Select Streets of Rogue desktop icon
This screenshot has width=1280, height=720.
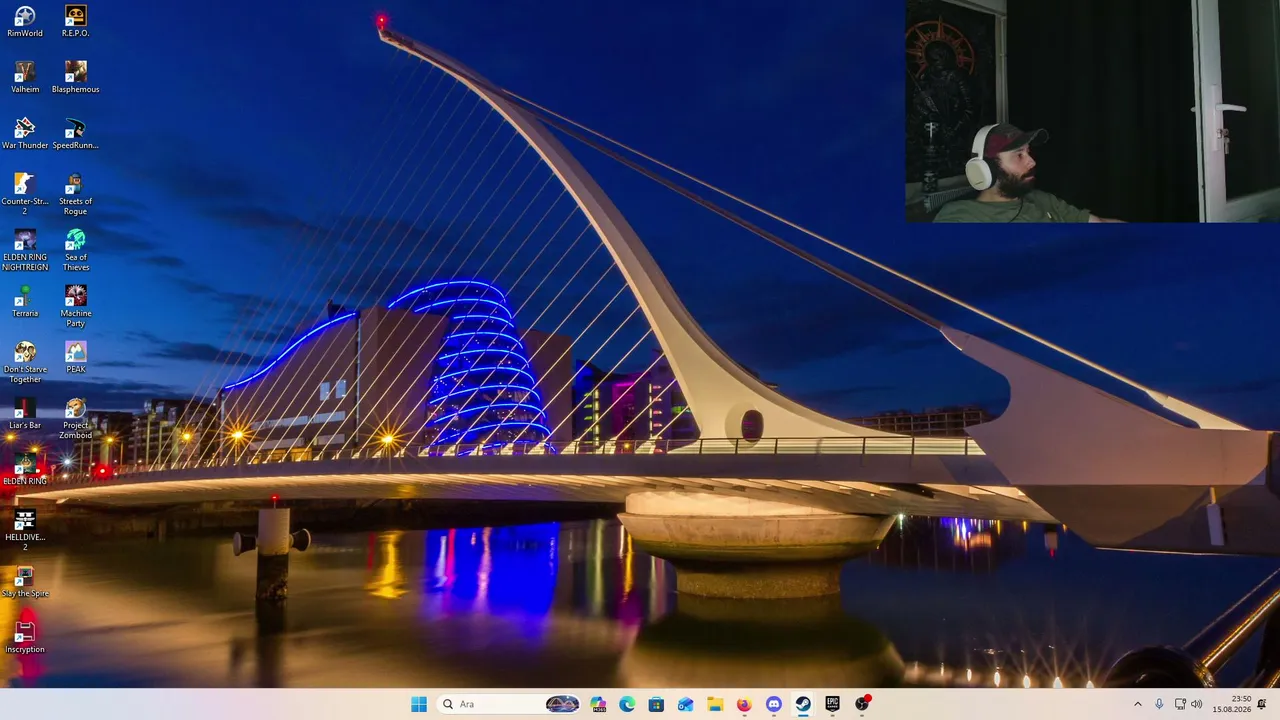[75, 194]
